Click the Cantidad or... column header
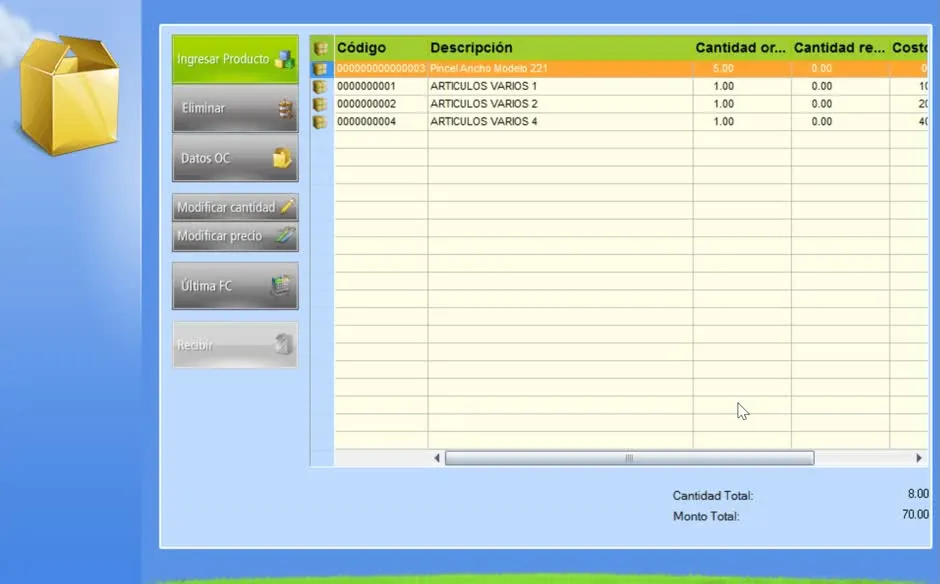 (x=742, y=48)
